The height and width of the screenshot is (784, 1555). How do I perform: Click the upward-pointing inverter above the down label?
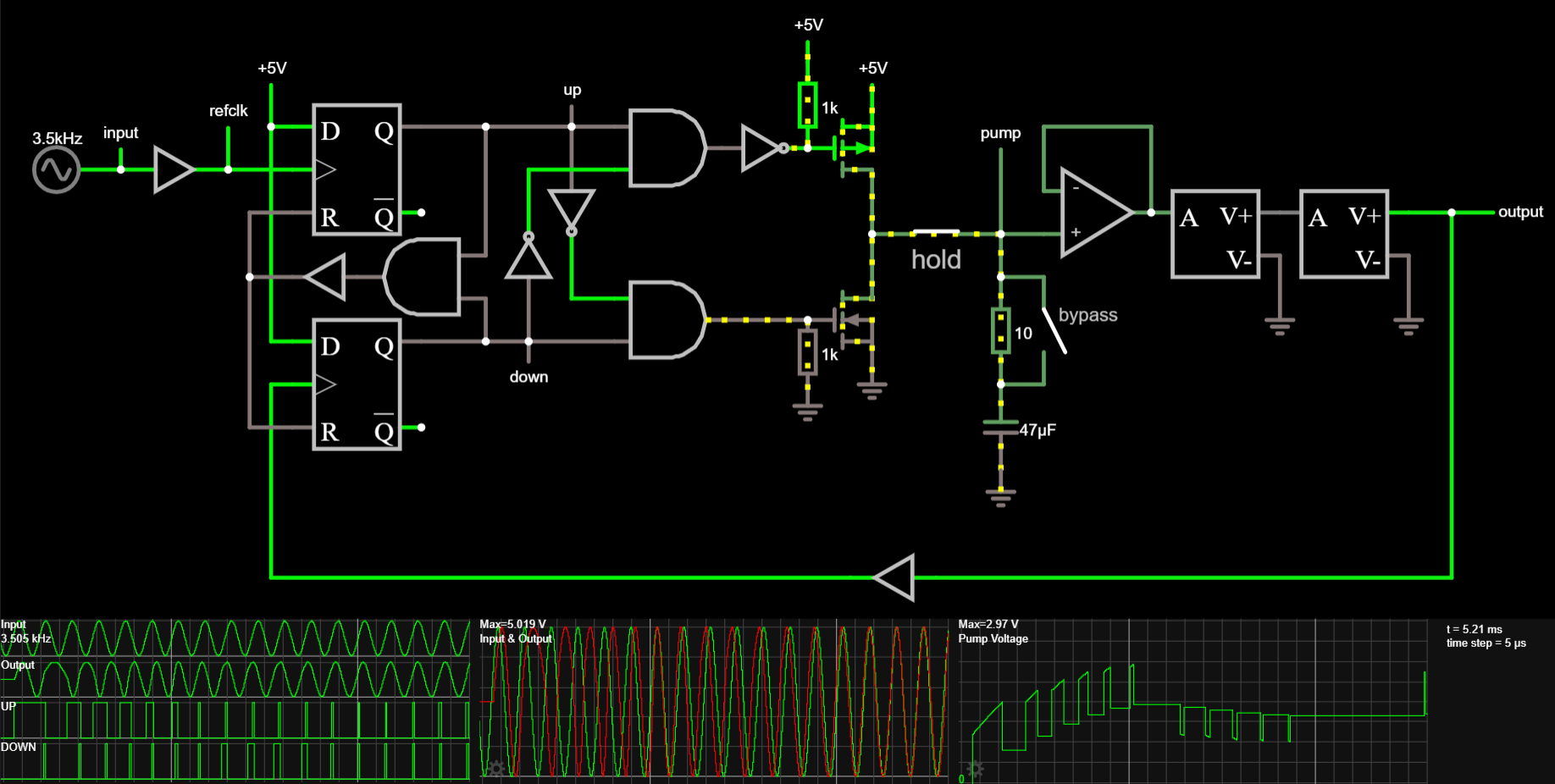[x=528, y=256]
